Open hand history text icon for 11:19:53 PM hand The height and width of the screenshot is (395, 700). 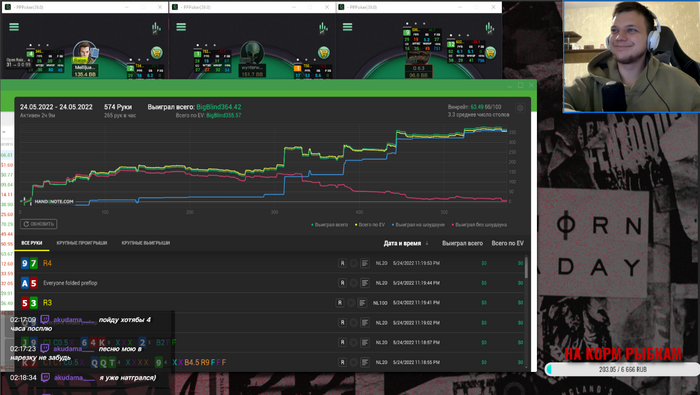365,263
